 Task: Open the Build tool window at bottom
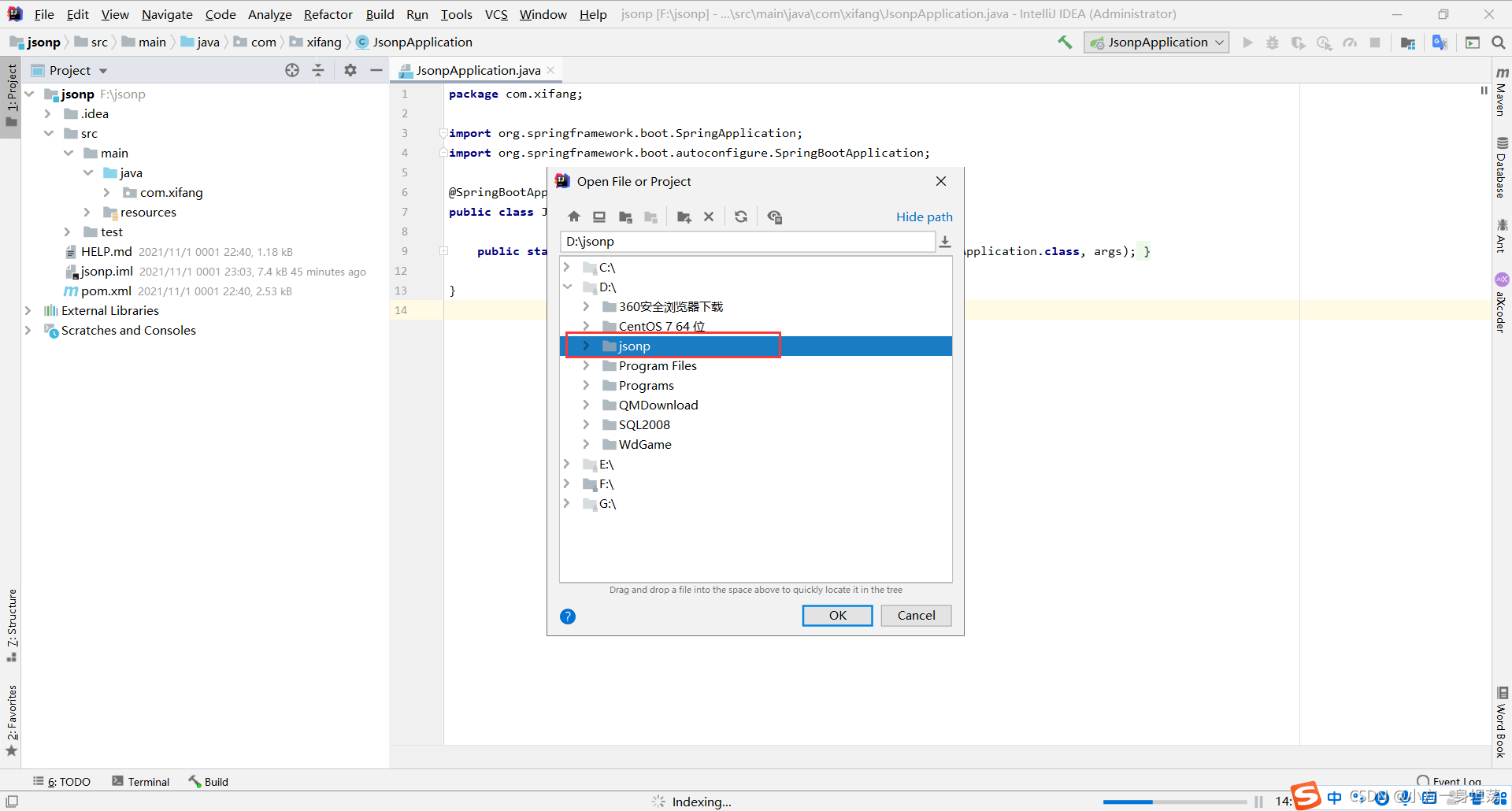pyautogui.click(x=208, y=781)
